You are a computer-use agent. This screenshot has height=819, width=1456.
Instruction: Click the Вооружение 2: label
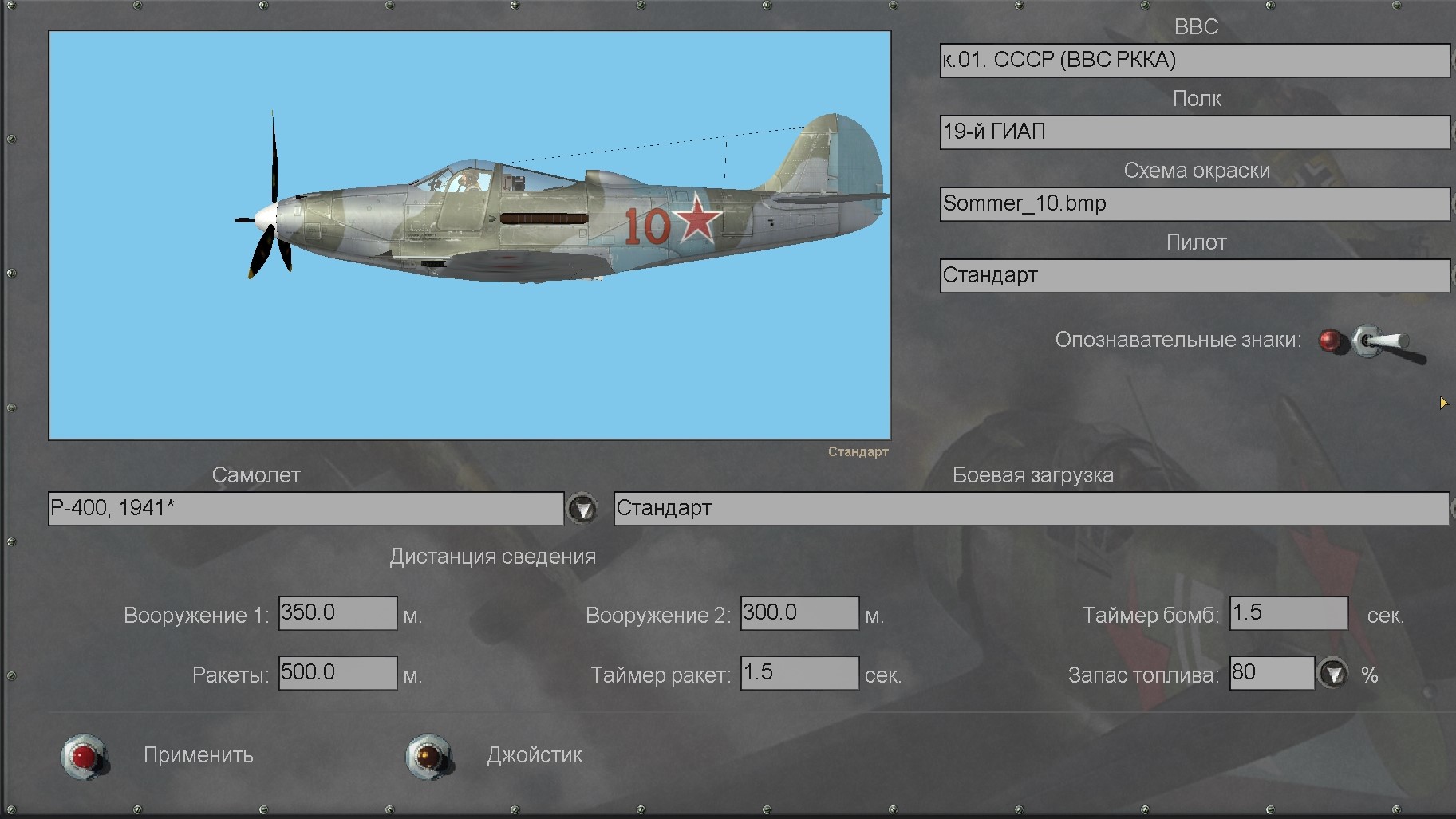pos(658,616)
